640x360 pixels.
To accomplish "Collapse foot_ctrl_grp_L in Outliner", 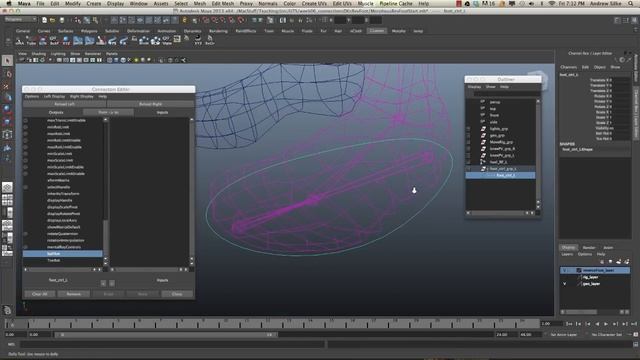I will tap(468, 169).
